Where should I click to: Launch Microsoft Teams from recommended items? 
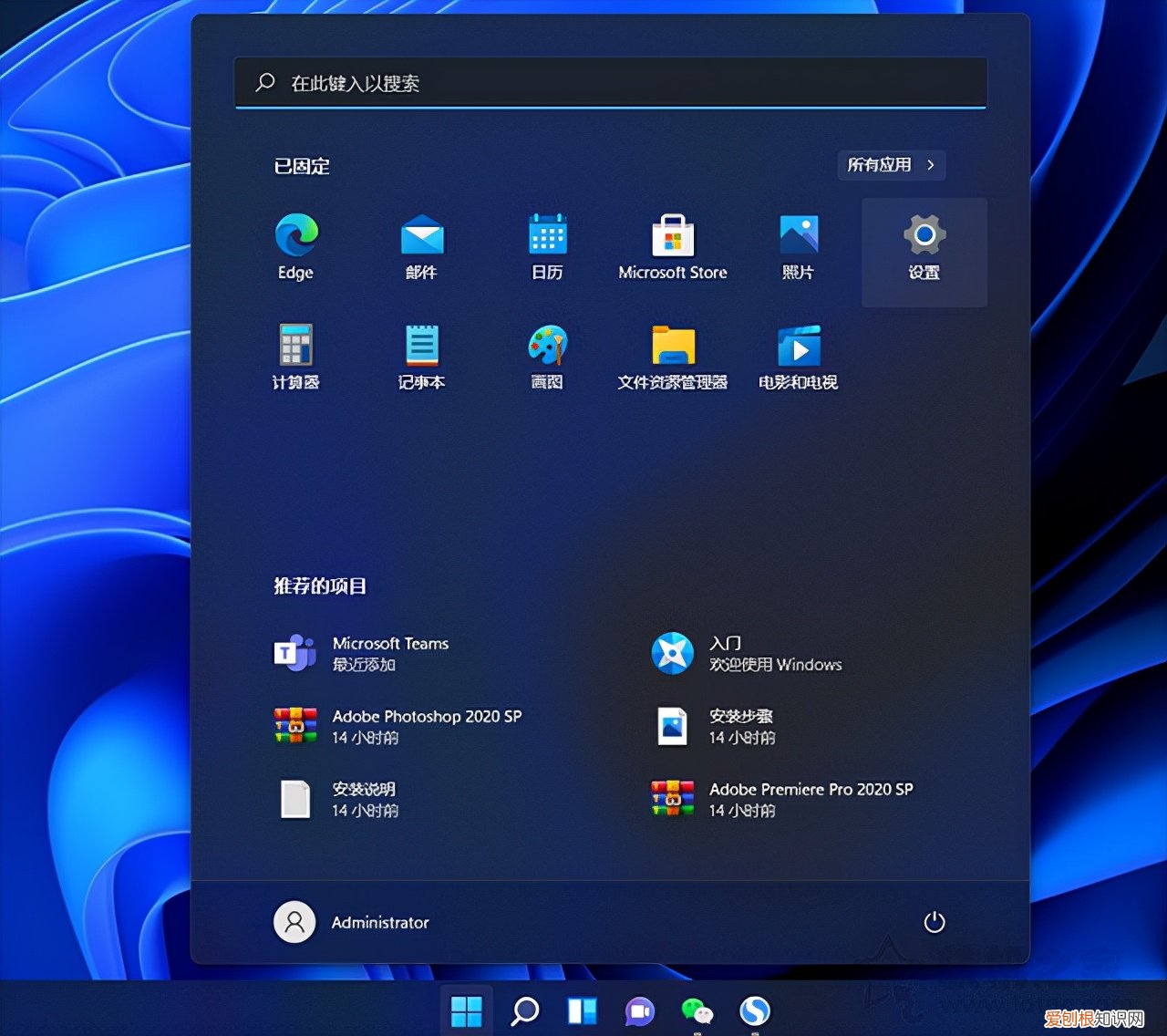390,653
